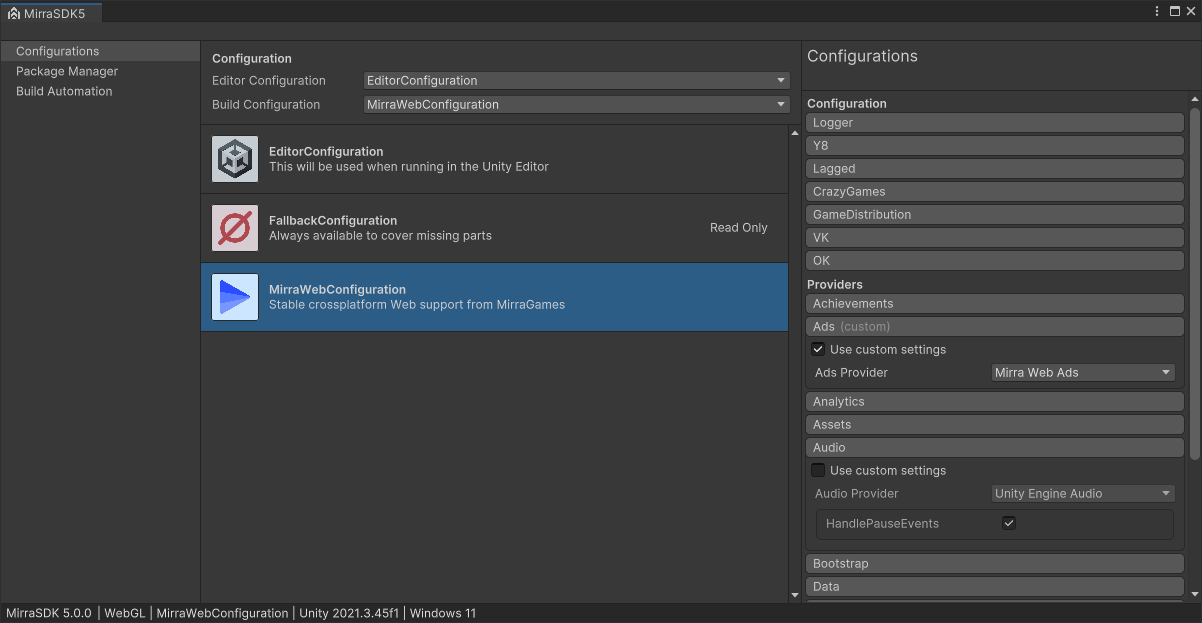Open the Unity Engine Audio provider dropdown

1082,493
